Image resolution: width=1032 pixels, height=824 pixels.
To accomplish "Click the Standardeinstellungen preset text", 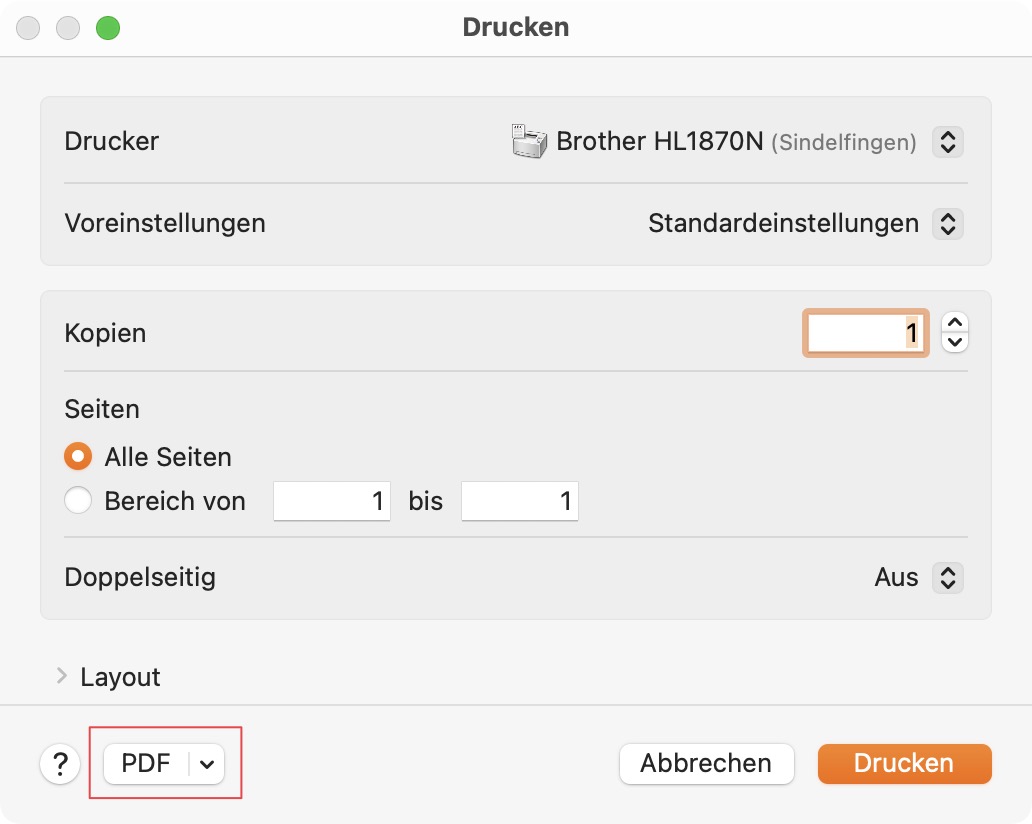I will (x=783, y=224).
